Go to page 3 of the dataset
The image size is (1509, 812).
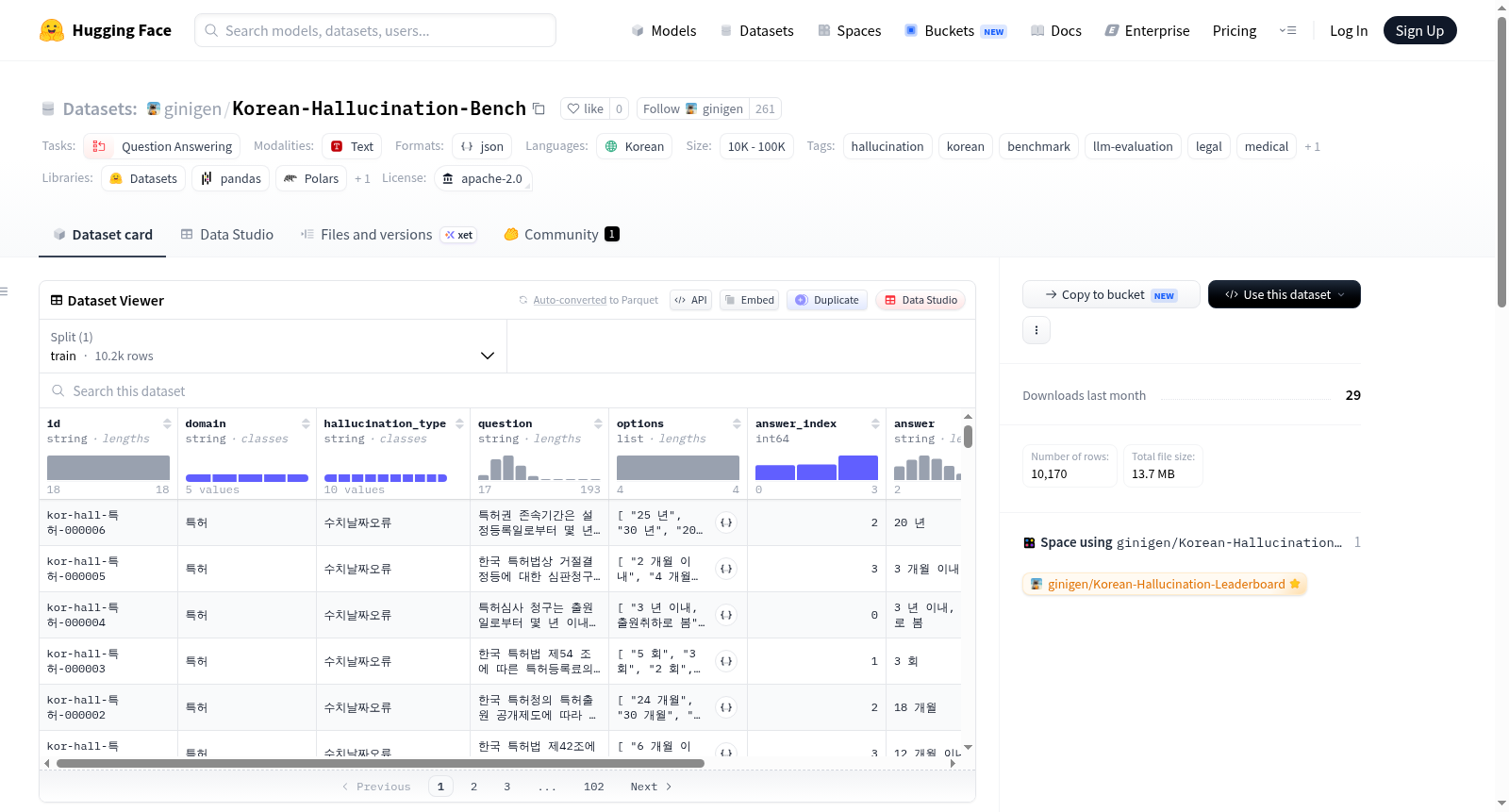point(506,787)
